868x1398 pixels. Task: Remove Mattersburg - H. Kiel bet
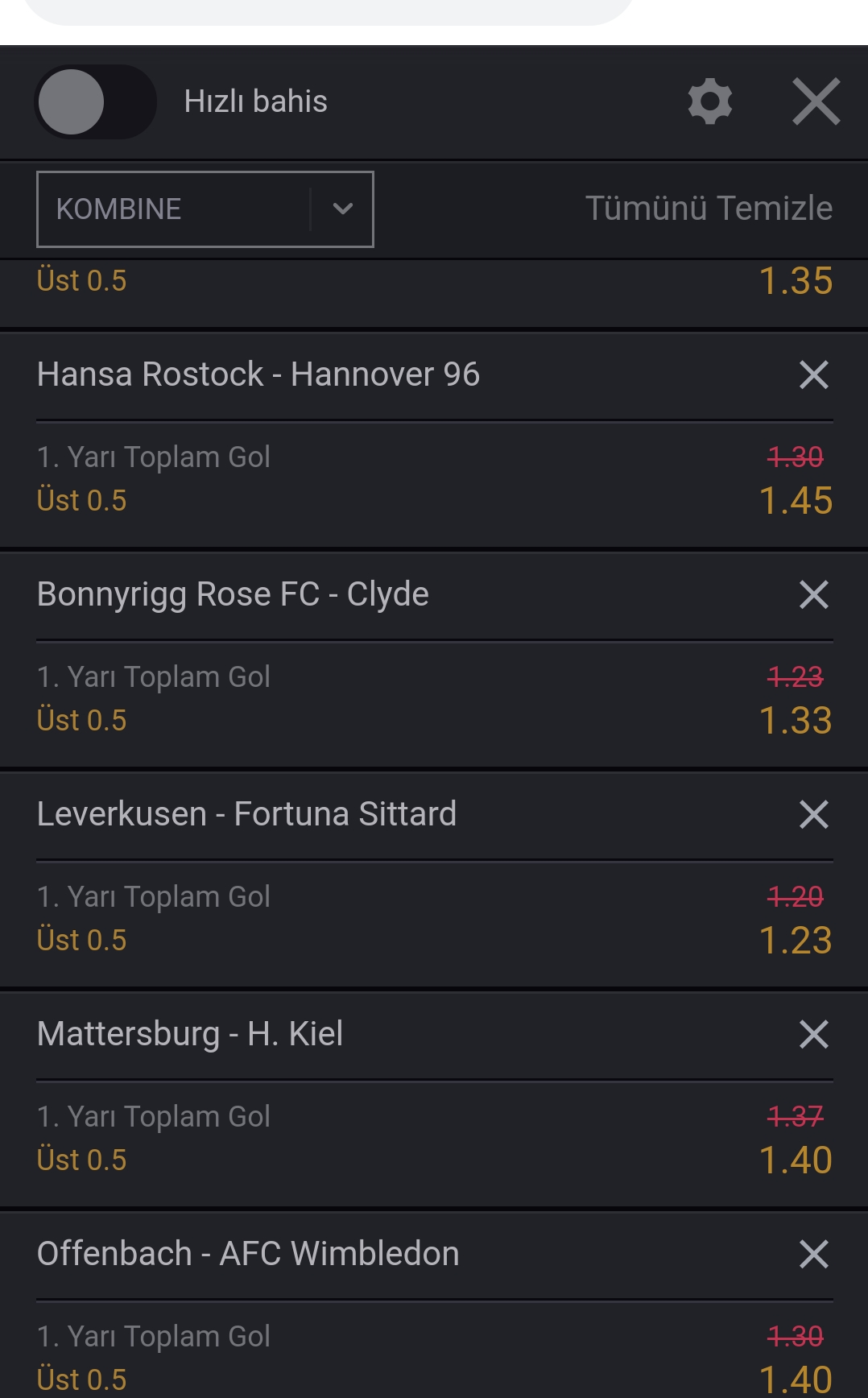tap(814, 1034)
